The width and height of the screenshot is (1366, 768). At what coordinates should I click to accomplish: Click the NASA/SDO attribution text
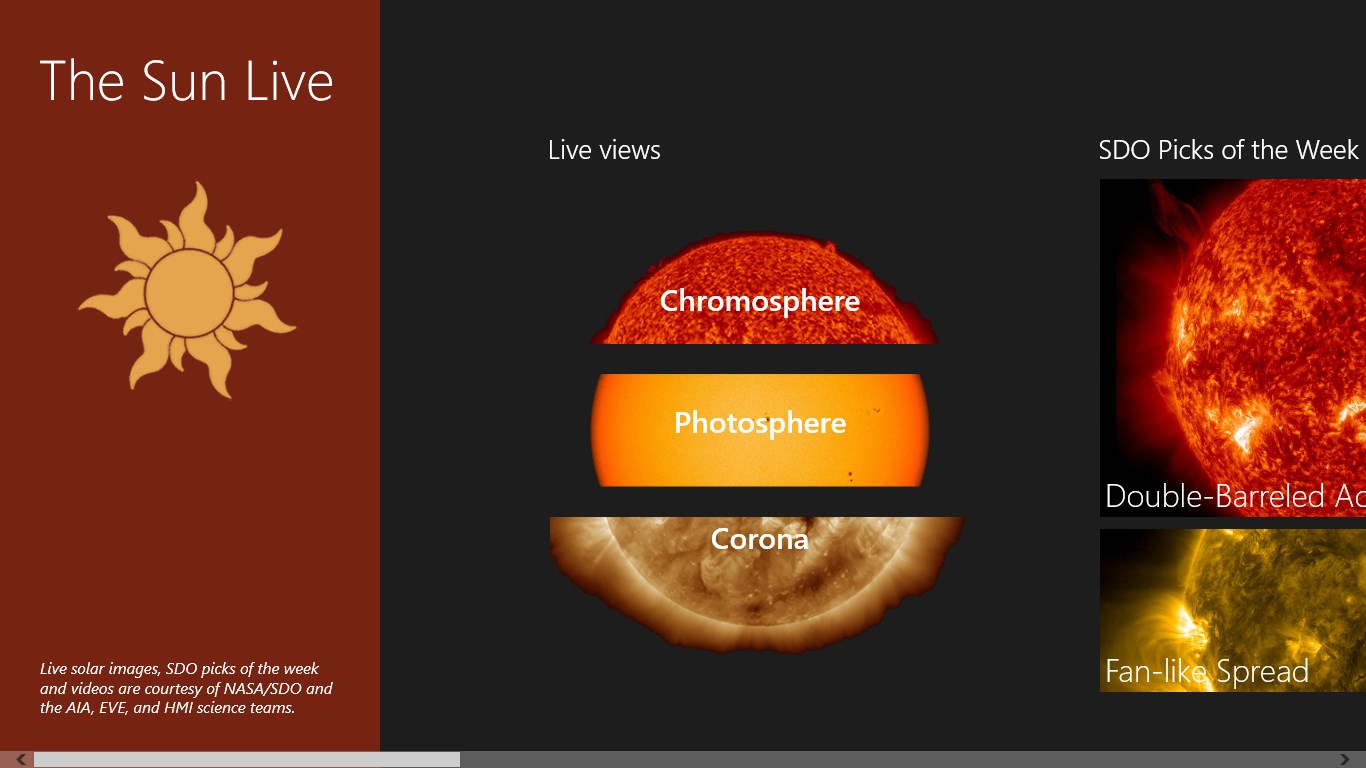tap(186, 688)
